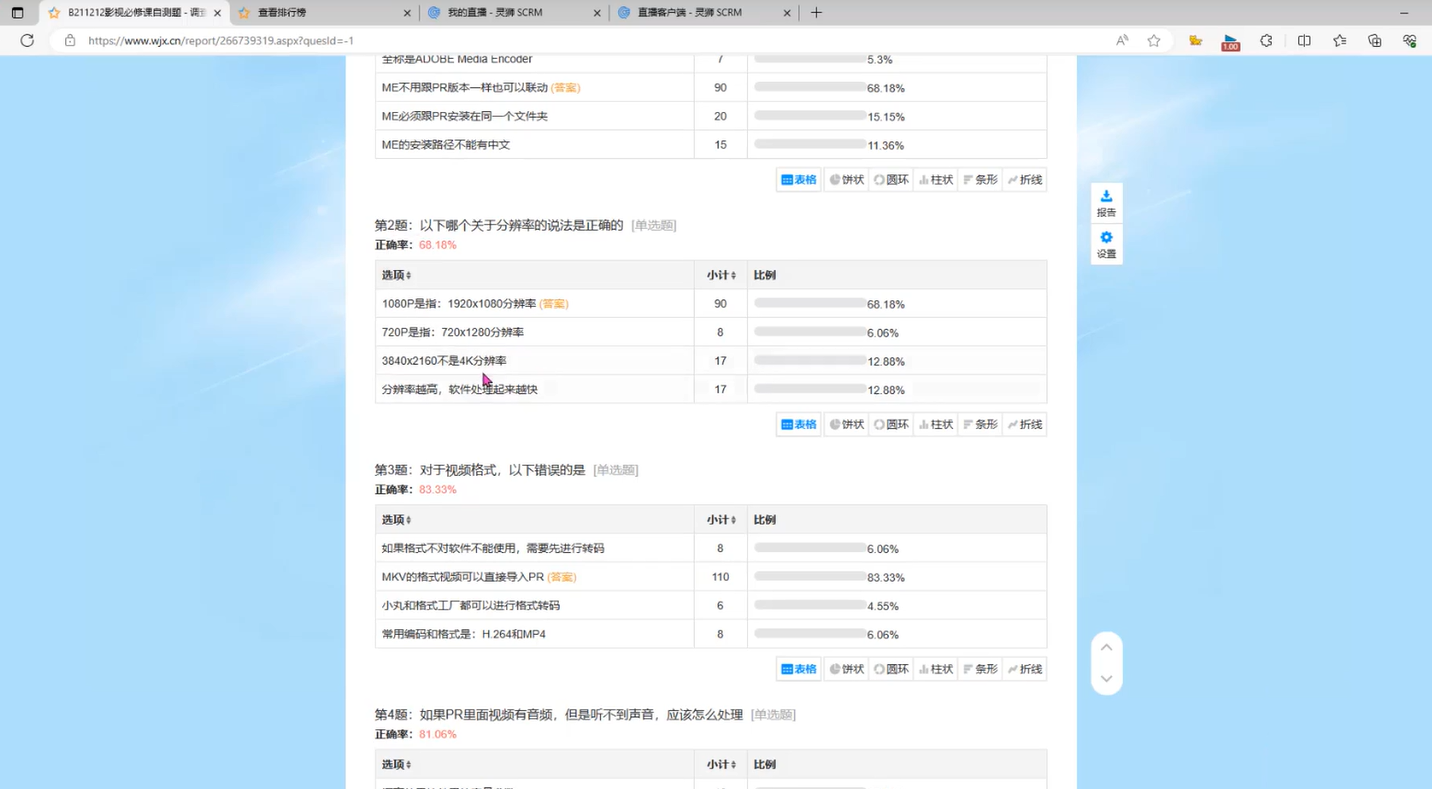Open the tab actions menu icon

click(17, 13)
